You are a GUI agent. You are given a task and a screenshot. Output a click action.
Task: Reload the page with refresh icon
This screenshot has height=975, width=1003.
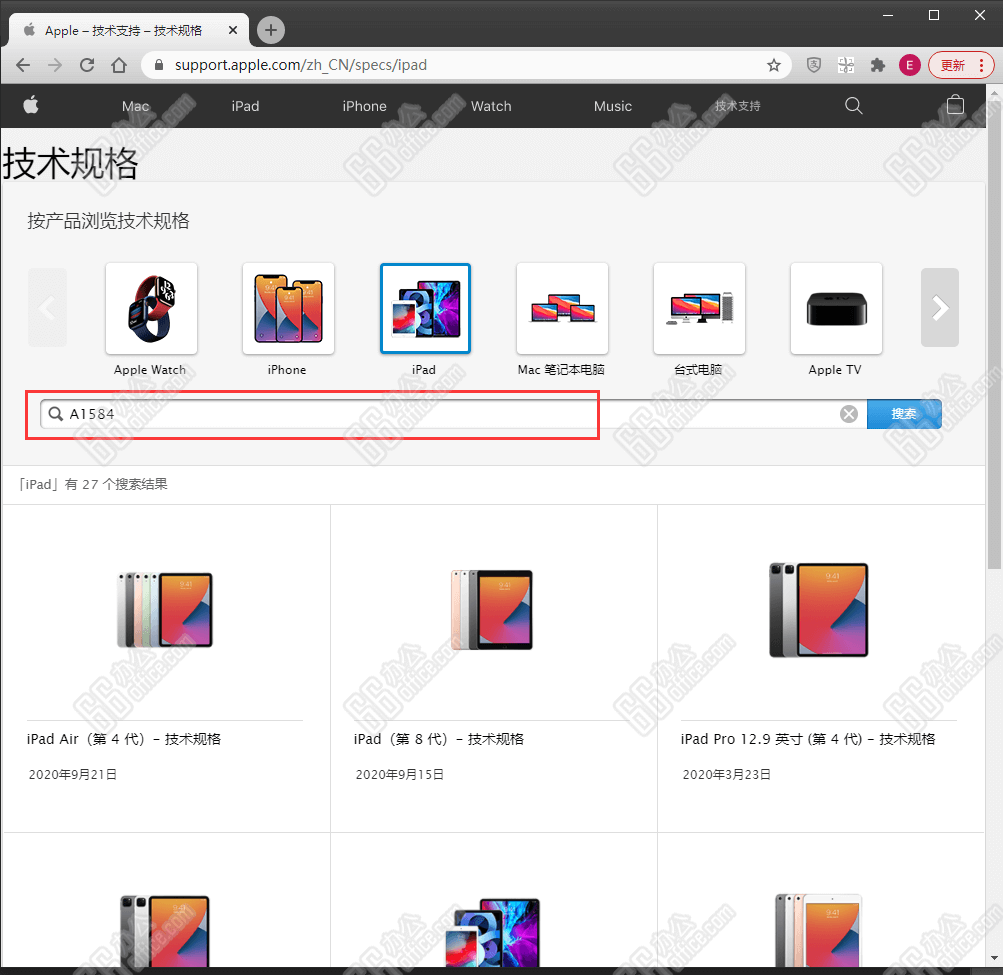click(87, 65)
